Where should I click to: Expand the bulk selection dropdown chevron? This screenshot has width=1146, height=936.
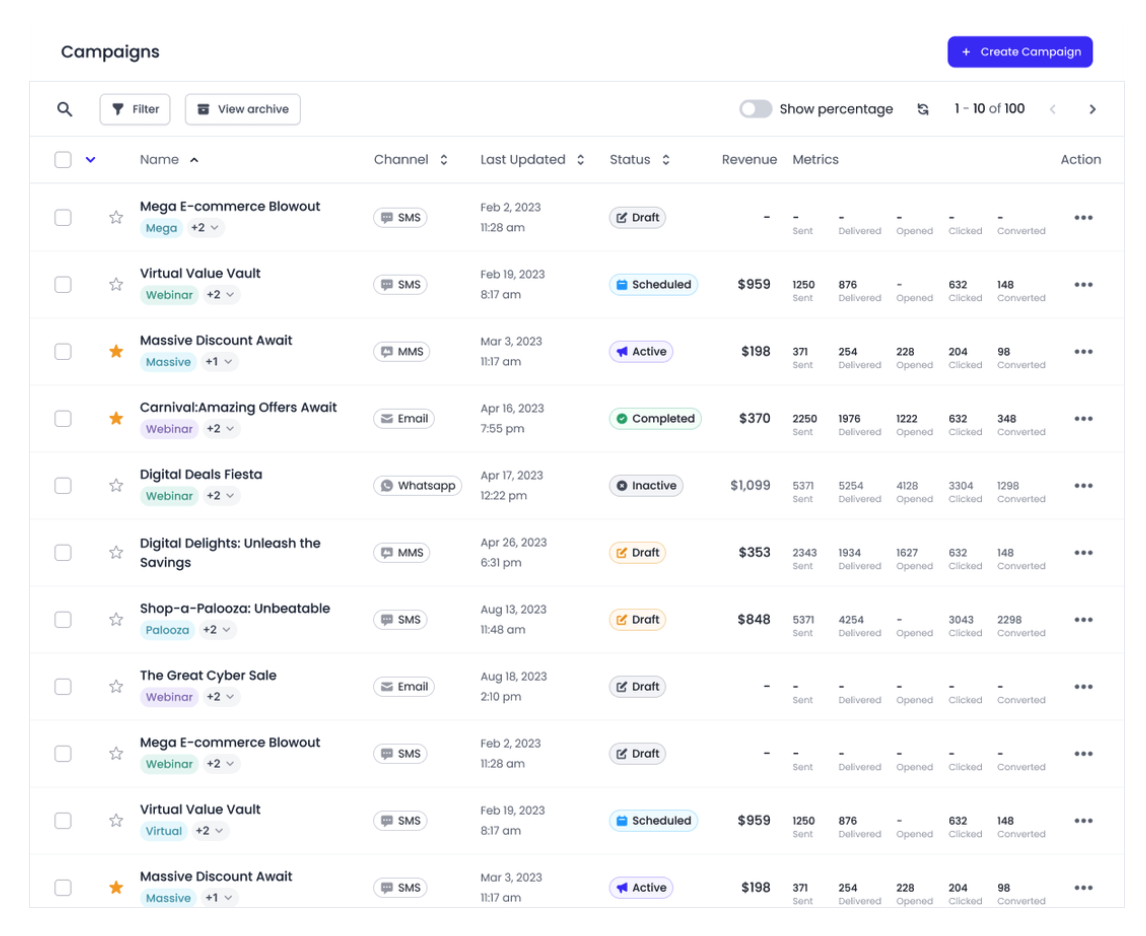point(91,160)
